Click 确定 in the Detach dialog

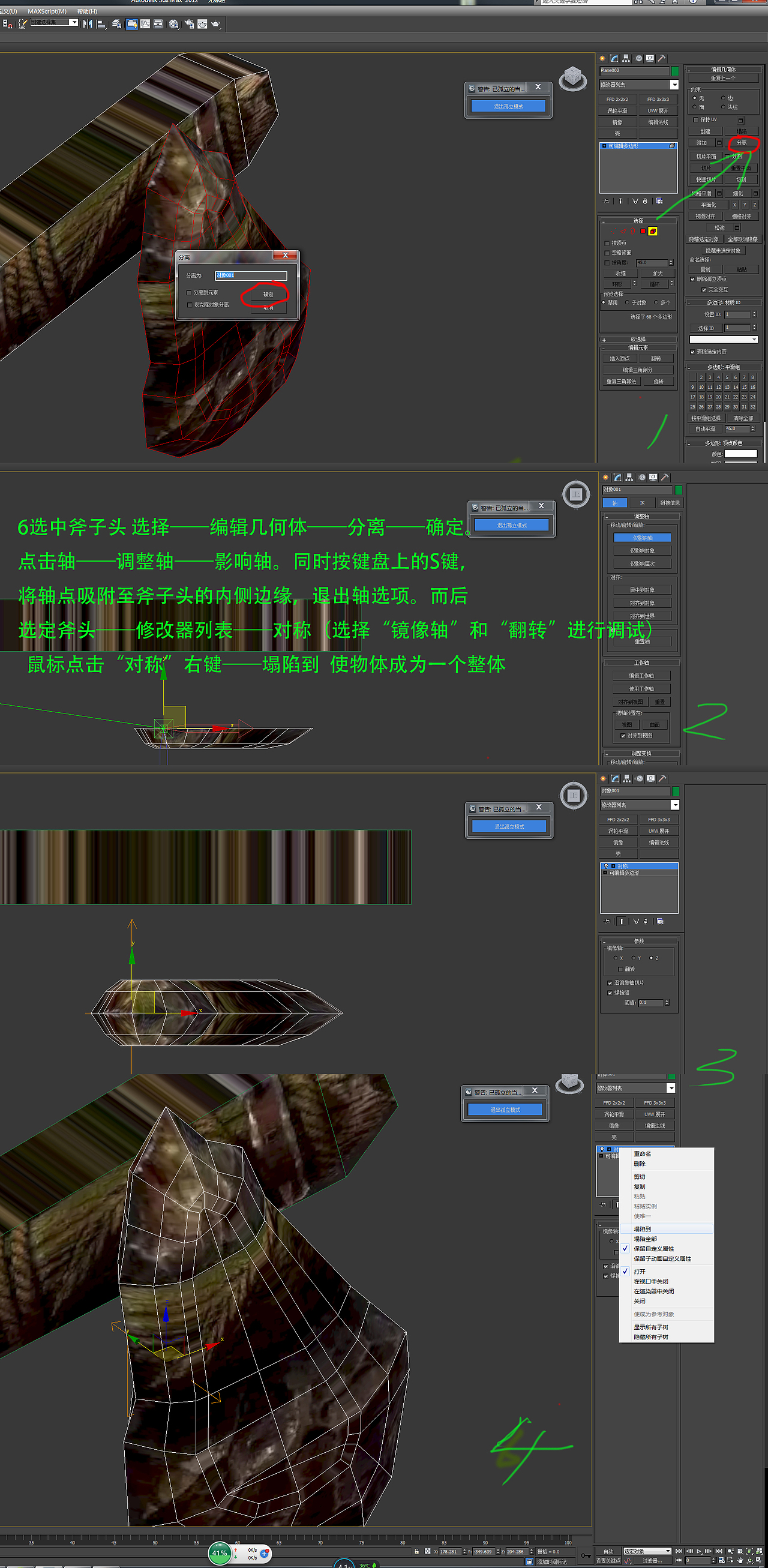coord(268,295)
